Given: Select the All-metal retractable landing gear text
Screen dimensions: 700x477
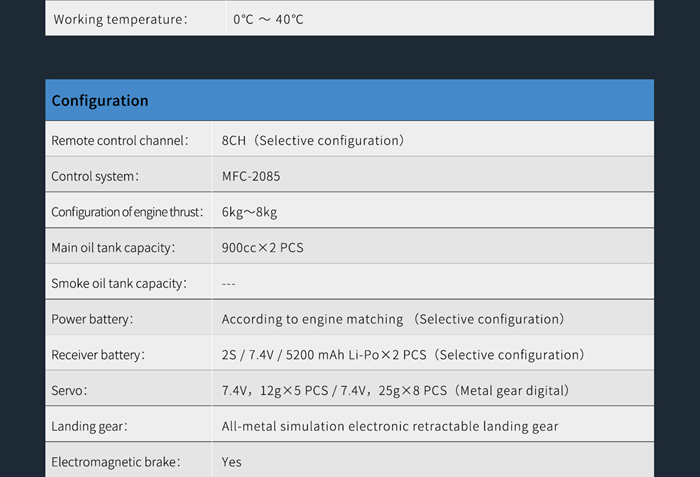Looking at the screenshot, I should pyautogui.click(x=390, y=427).
